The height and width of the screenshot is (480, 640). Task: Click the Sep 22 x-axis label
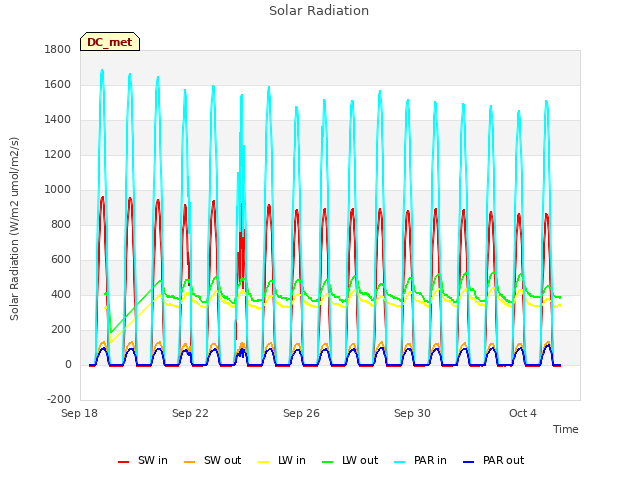tap(190, 413)
